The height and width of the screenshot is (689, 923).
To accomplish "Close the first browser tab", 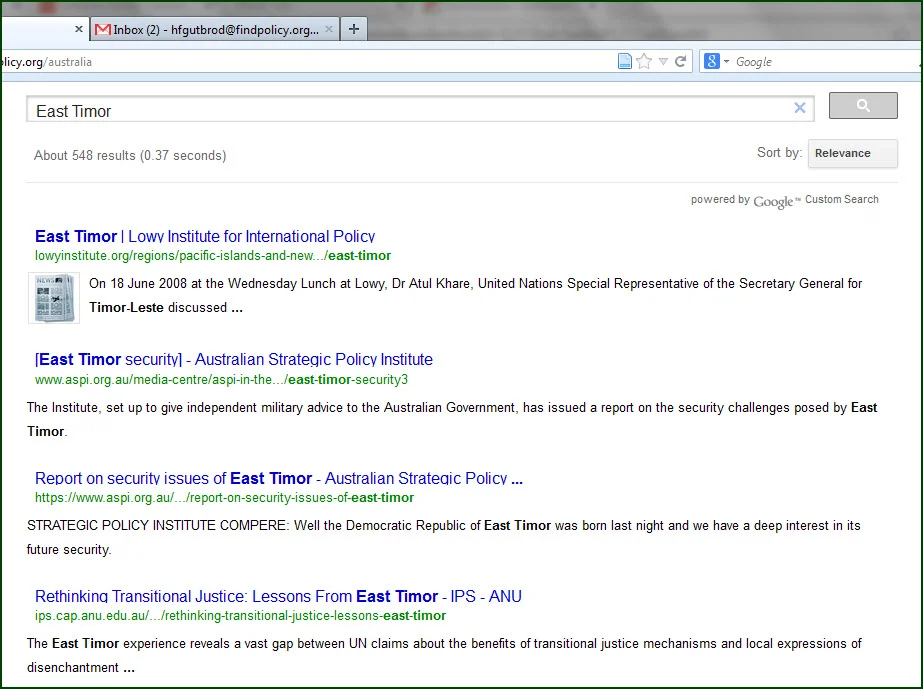I will point(79,29).
